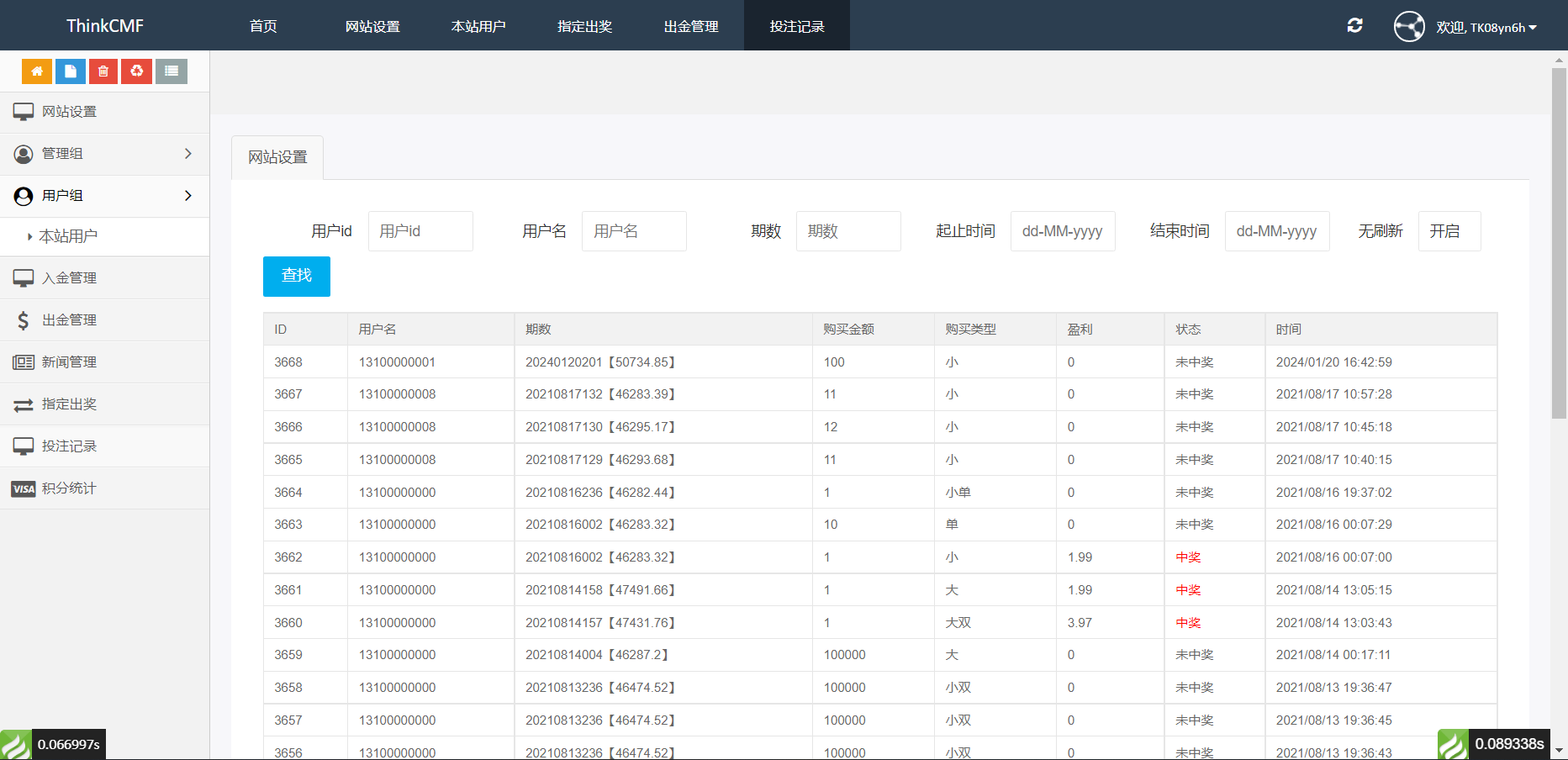Screen dimensions: 1568x760
Task: Click the red recycle icon button
Action: (x=137, y=71)
